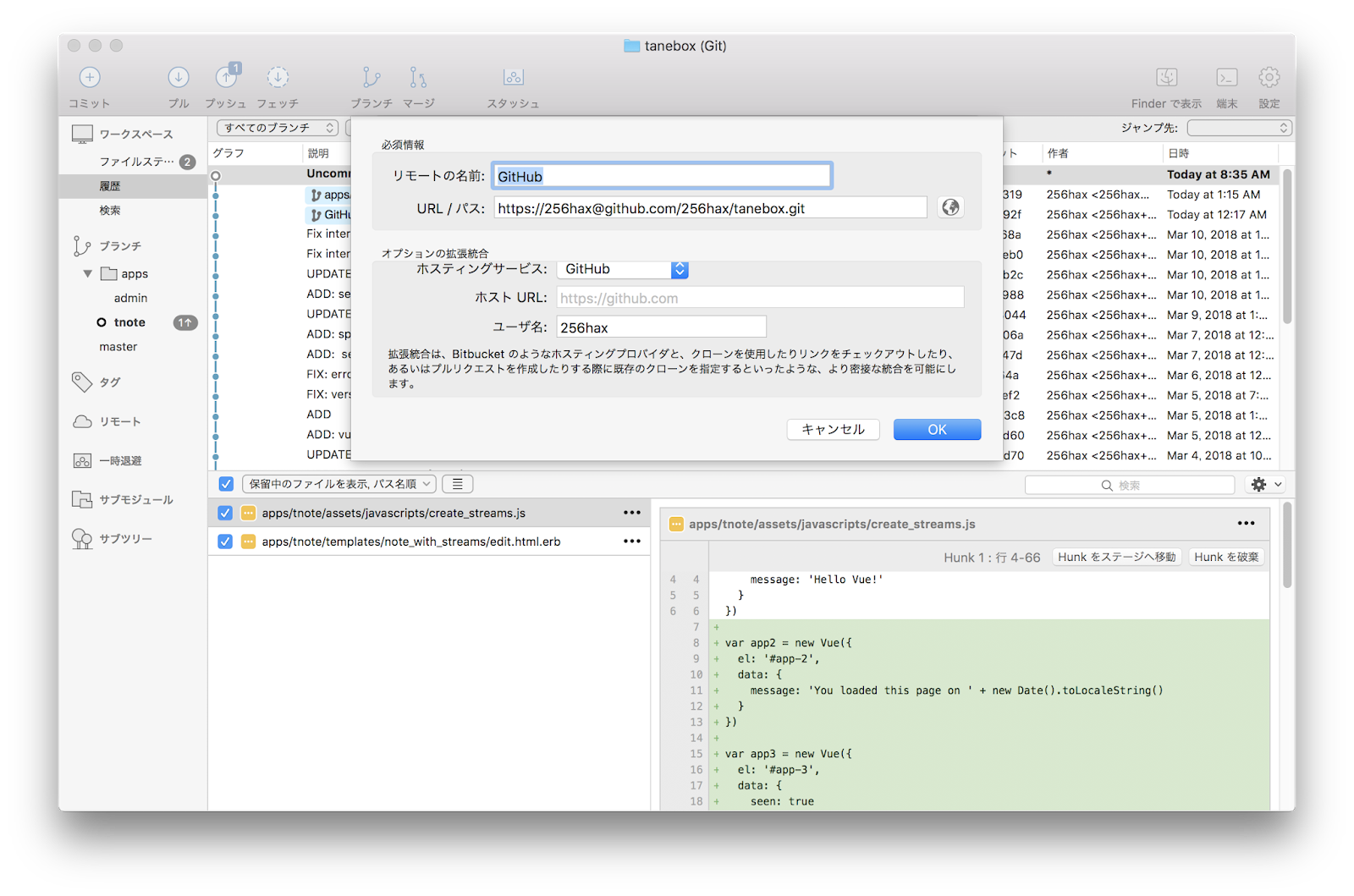
Task: Select the Today at 8:35 AM uncommitted row
Action: tap(1219, 174)
